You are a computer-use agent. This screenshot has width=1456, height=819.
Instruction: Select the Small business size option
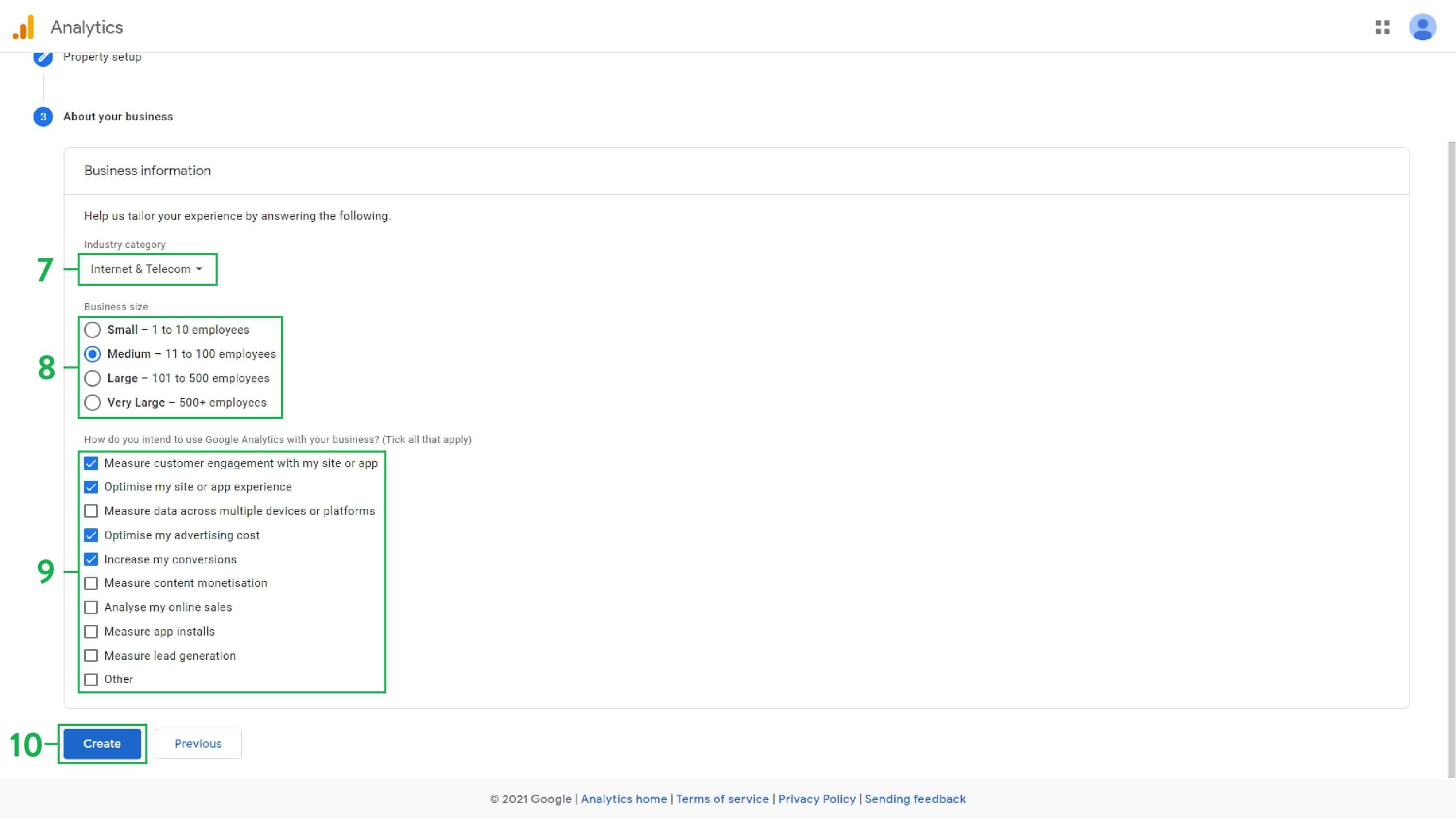click(x=93, y=329)
